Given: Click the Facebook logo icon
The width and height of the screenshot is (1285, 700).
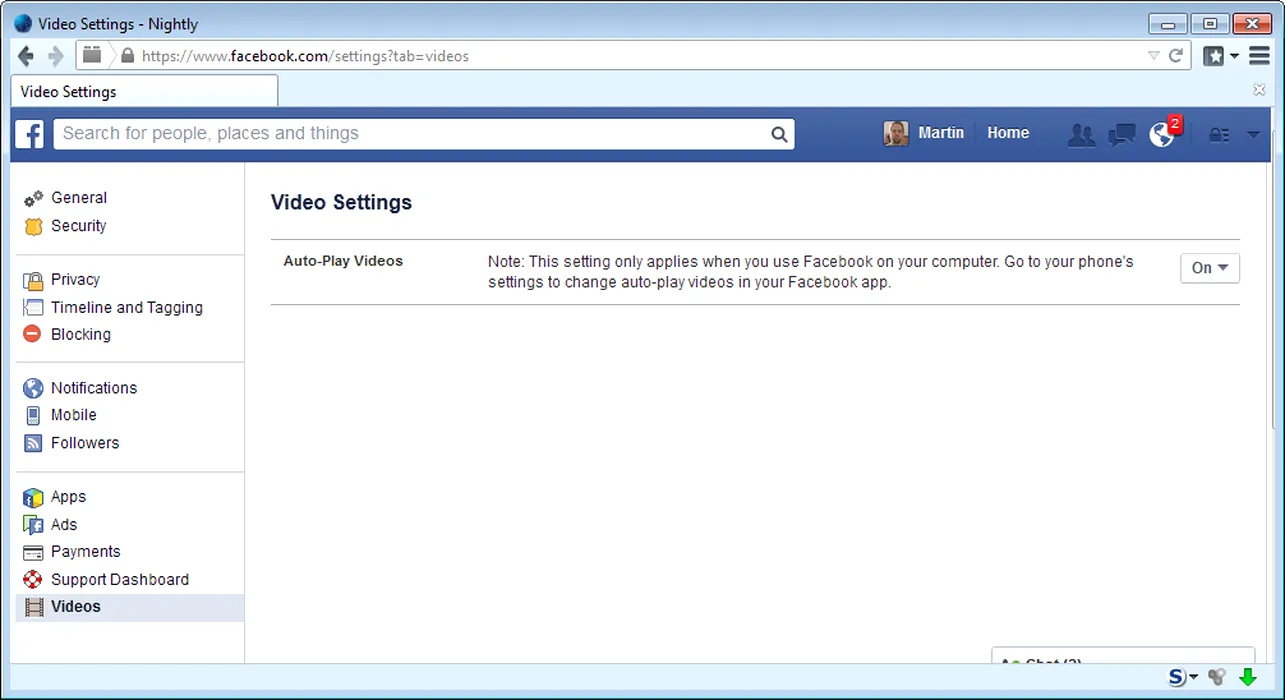Looking at the screenshot, I should point(29,134).
